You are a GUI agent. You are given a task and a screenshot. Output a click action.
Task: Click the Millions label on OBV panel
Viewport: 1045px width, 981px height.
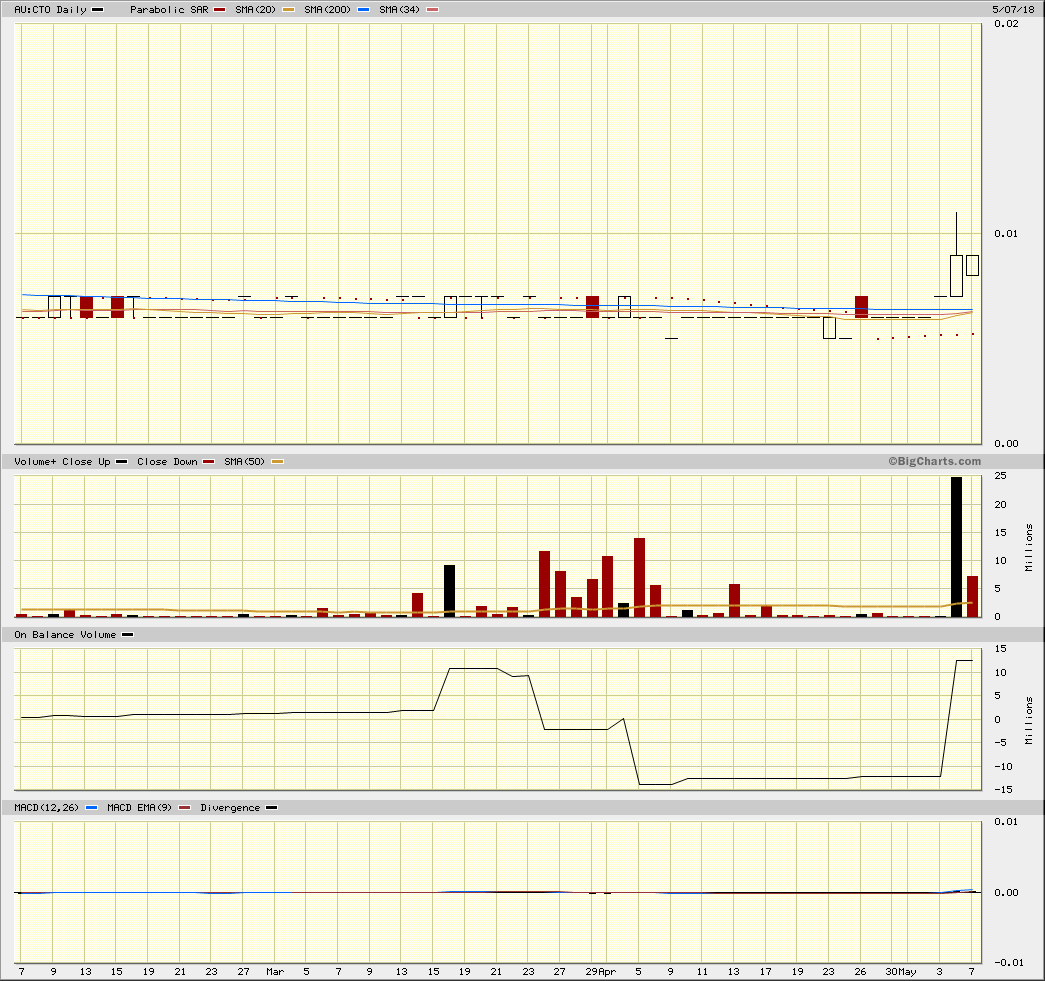[x=1029, y=720]
